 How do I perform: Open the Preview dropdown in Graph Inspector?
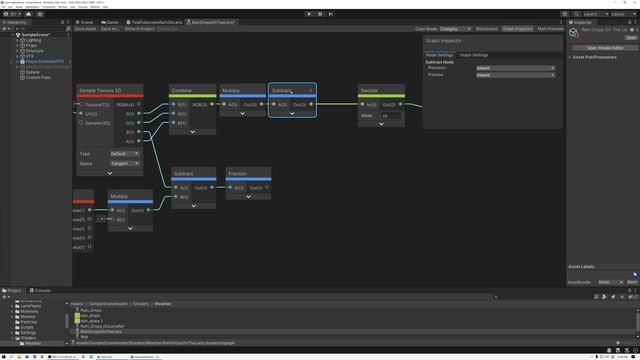516,75
